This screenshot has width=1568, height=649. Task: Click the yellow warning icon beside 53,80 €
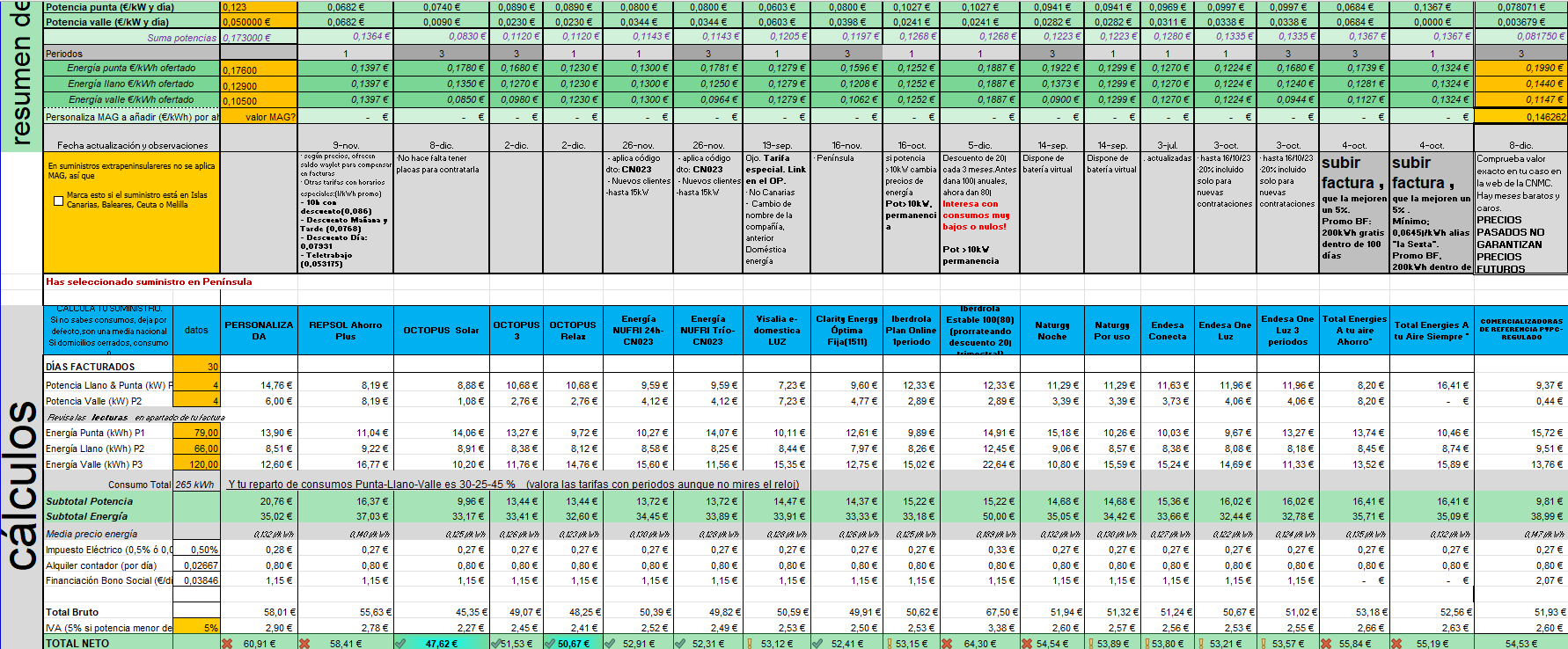click(x=1147, y=643)
